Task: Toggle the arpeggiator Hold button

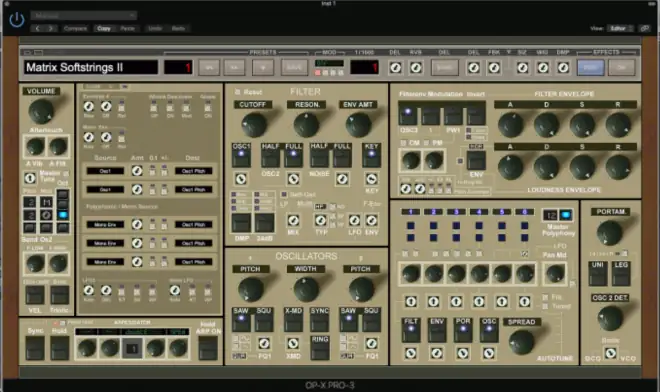Action: tap(59, 348)
